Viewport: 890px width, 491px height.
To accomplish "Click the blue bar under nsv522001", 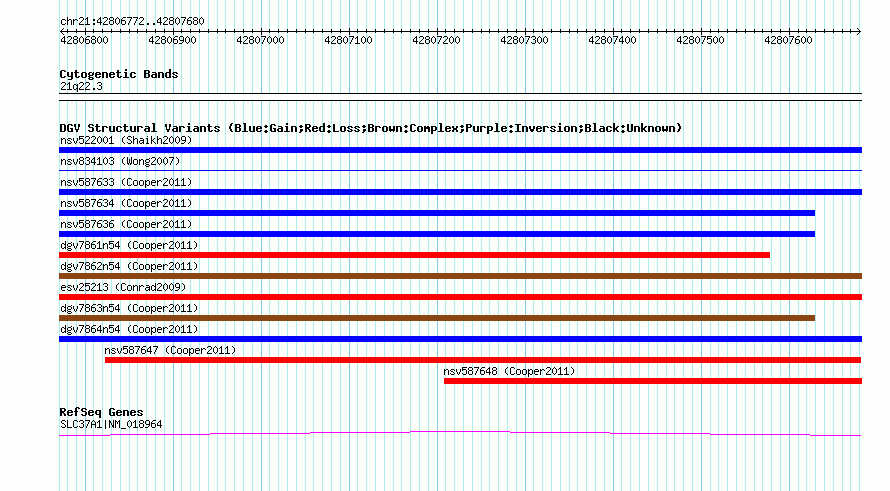I will 460,150.
